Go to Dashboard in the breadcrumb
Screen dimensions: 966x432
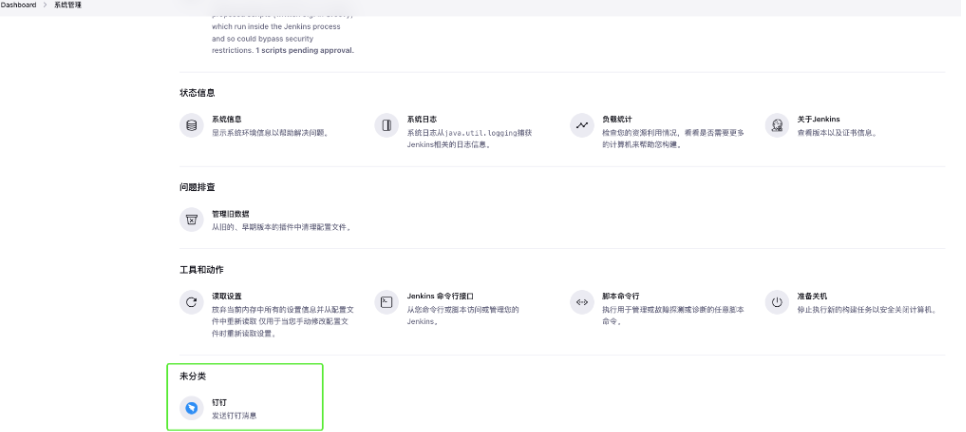click(18, 5)
